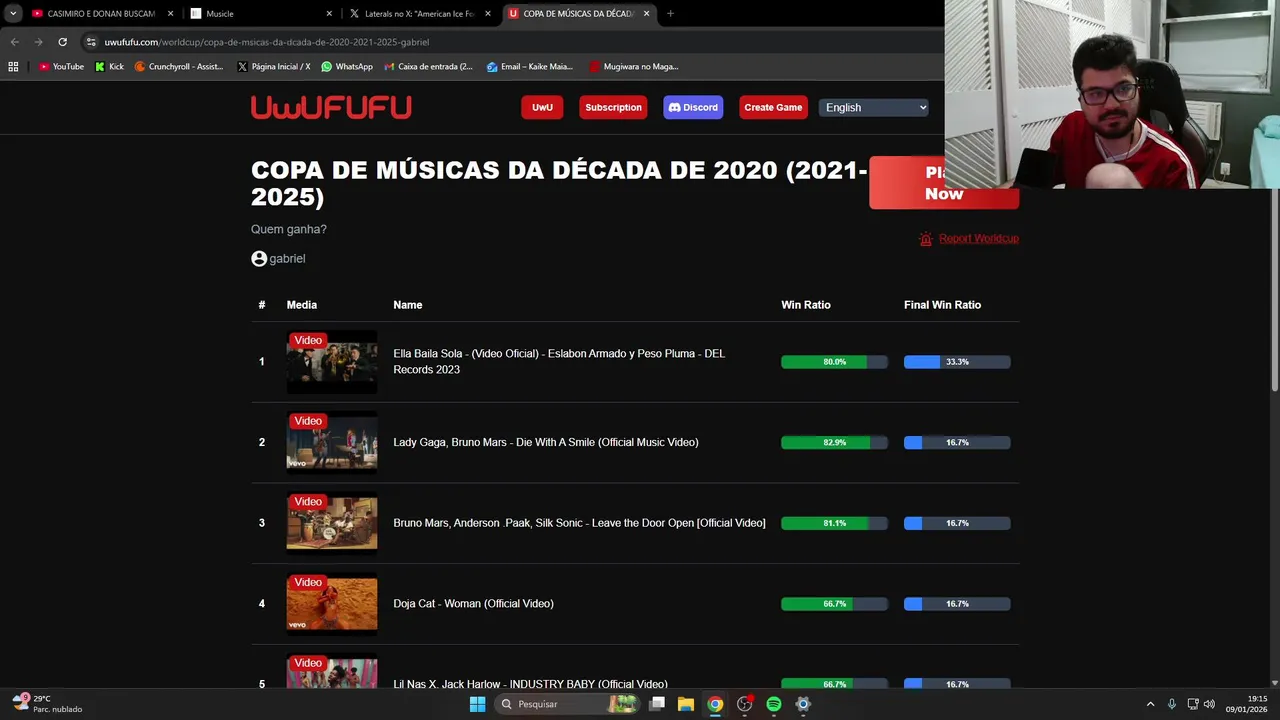The image size is (1280, 720).
Task: Expand the tab search dropdown arrow
Action: point(13,14)
